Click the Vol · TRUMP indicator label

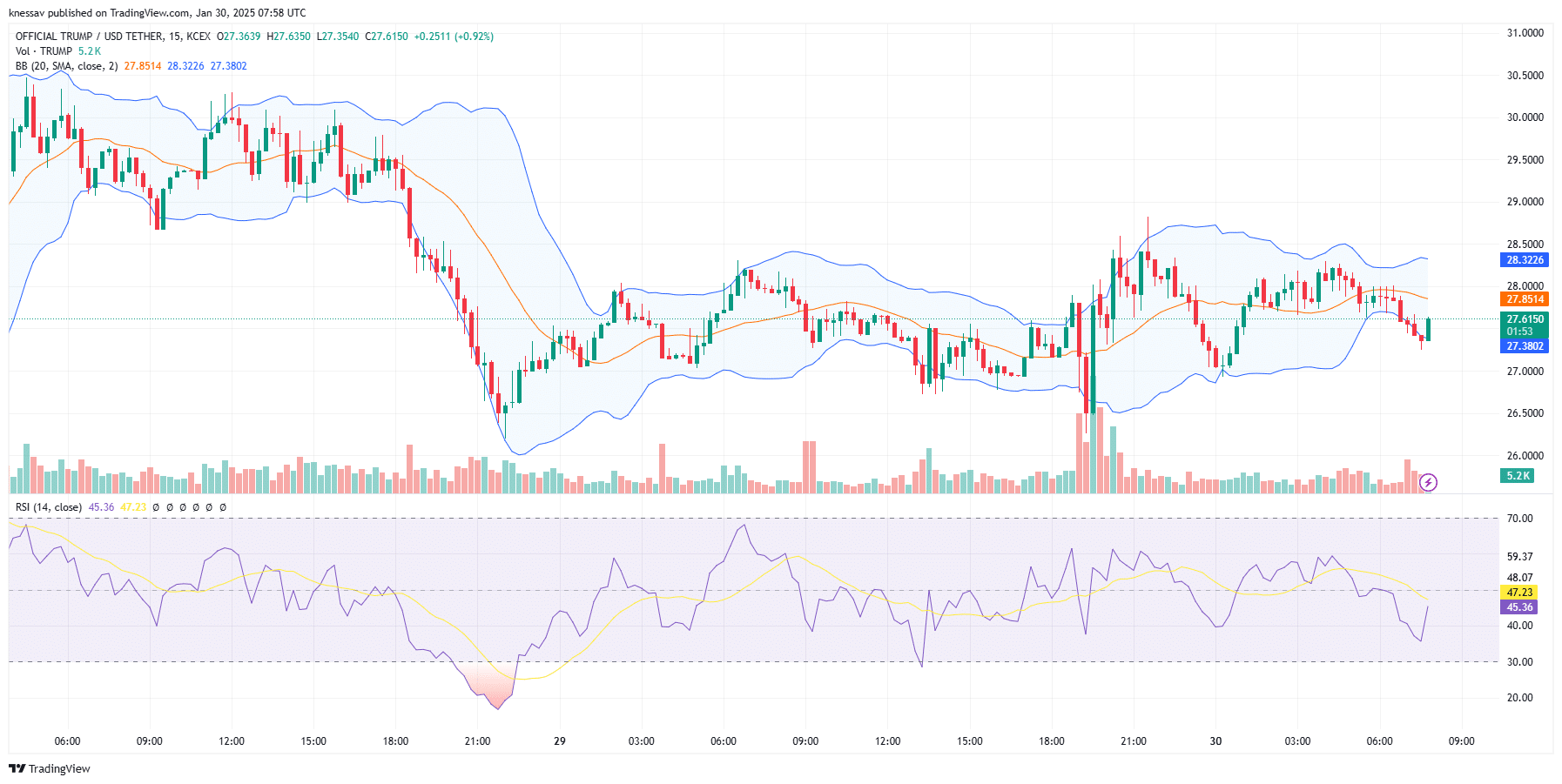coord(44,51)
